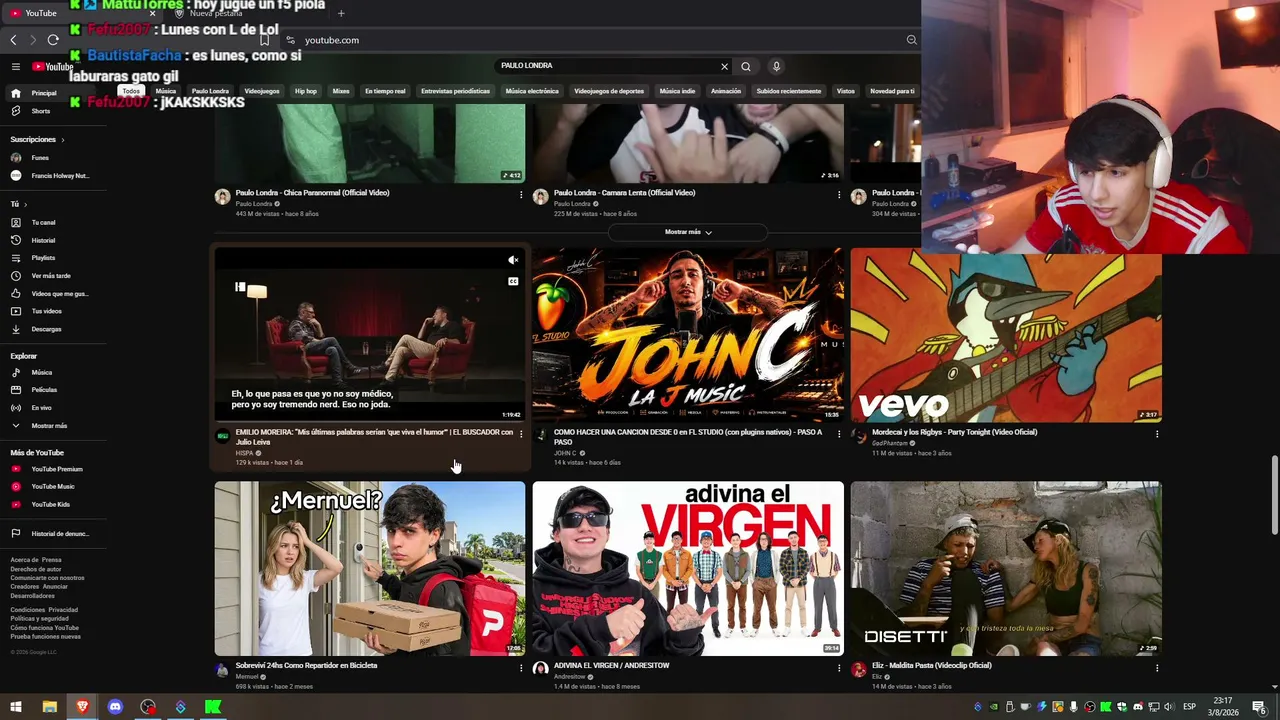1280x720 pixels.
Task: Open Discord from the taskbar
Action: (x=115, y=707)
